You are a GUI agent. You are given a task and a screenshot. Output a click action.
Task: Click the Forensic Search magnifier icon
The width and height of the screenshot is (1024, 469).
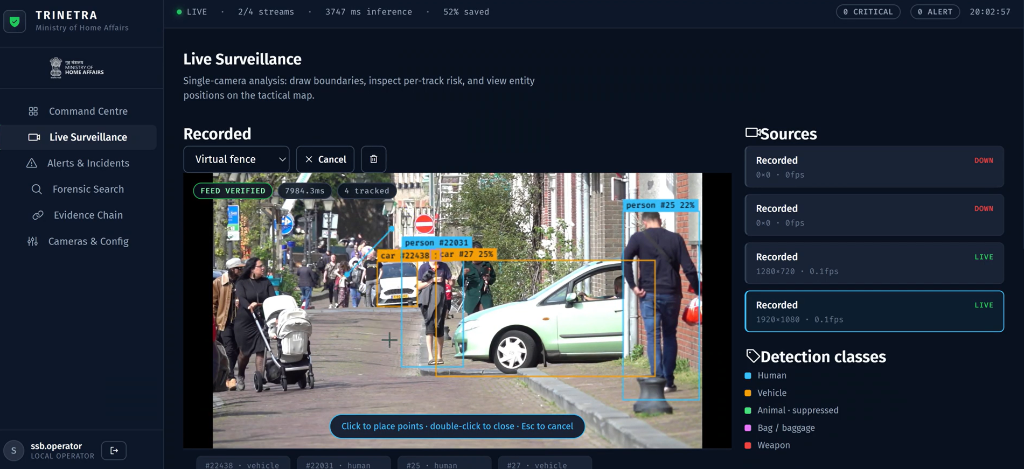[x=37, y=189]
